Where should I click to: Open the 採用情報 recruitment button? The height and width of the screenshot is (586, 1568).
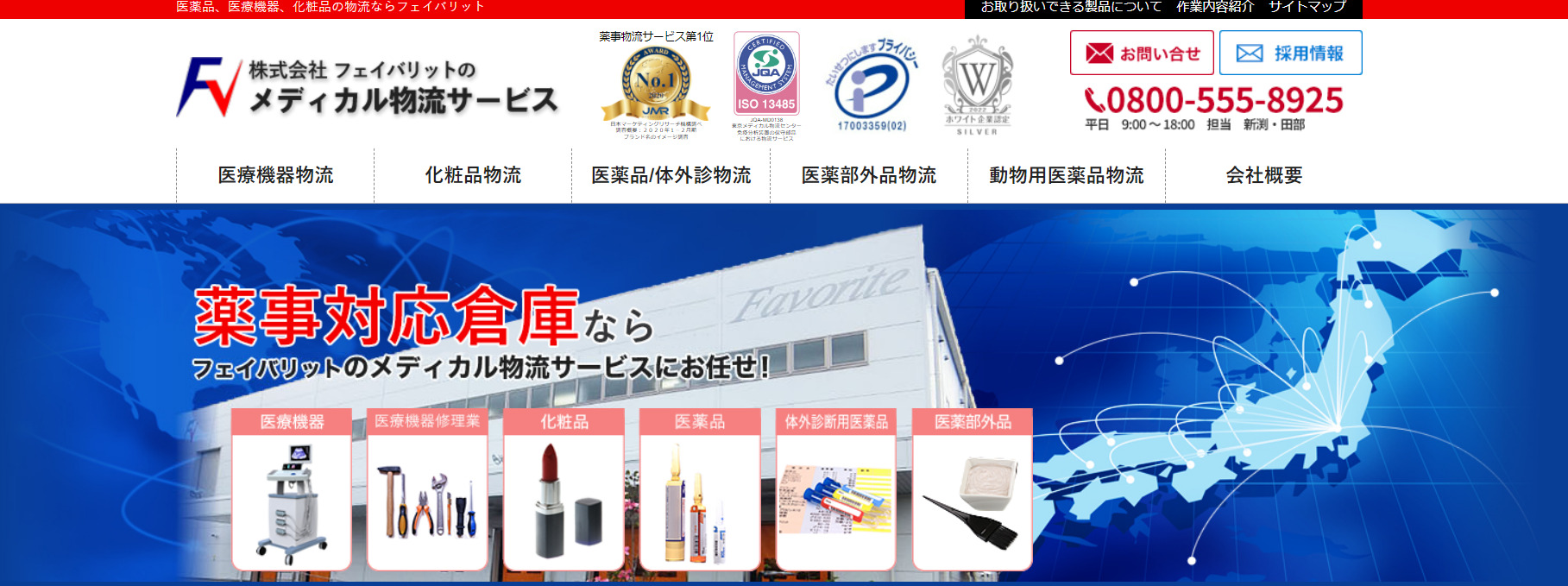[1291, 53]
